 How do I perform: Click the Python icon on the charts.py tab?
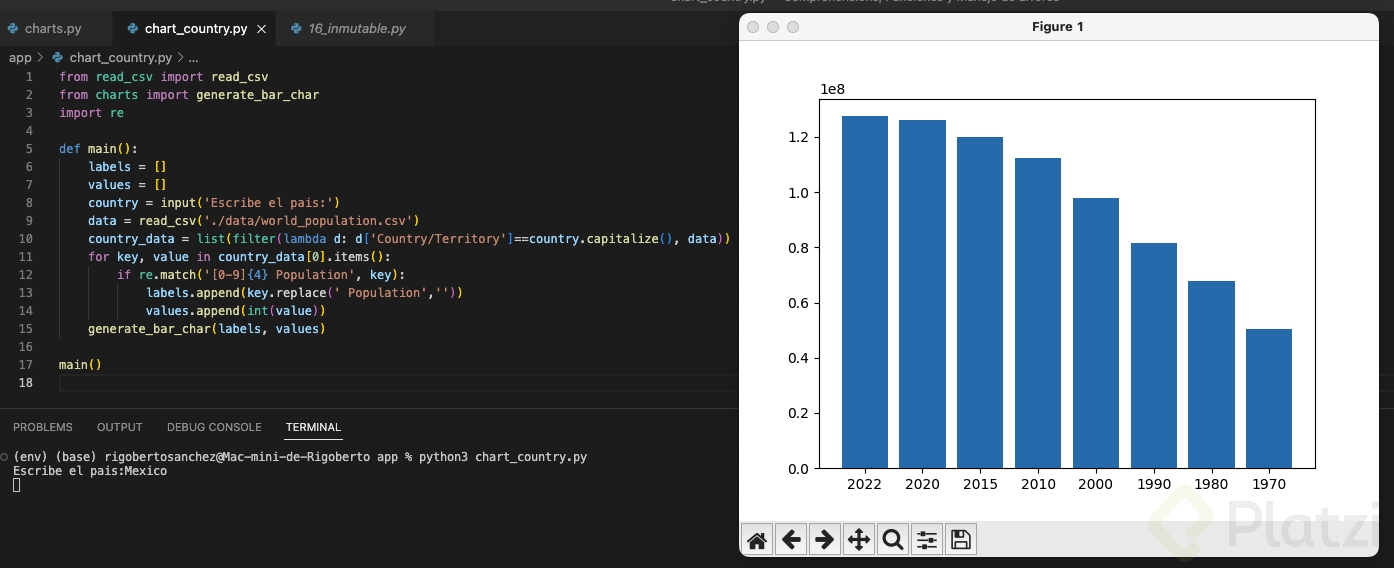(x=13, y=29)
